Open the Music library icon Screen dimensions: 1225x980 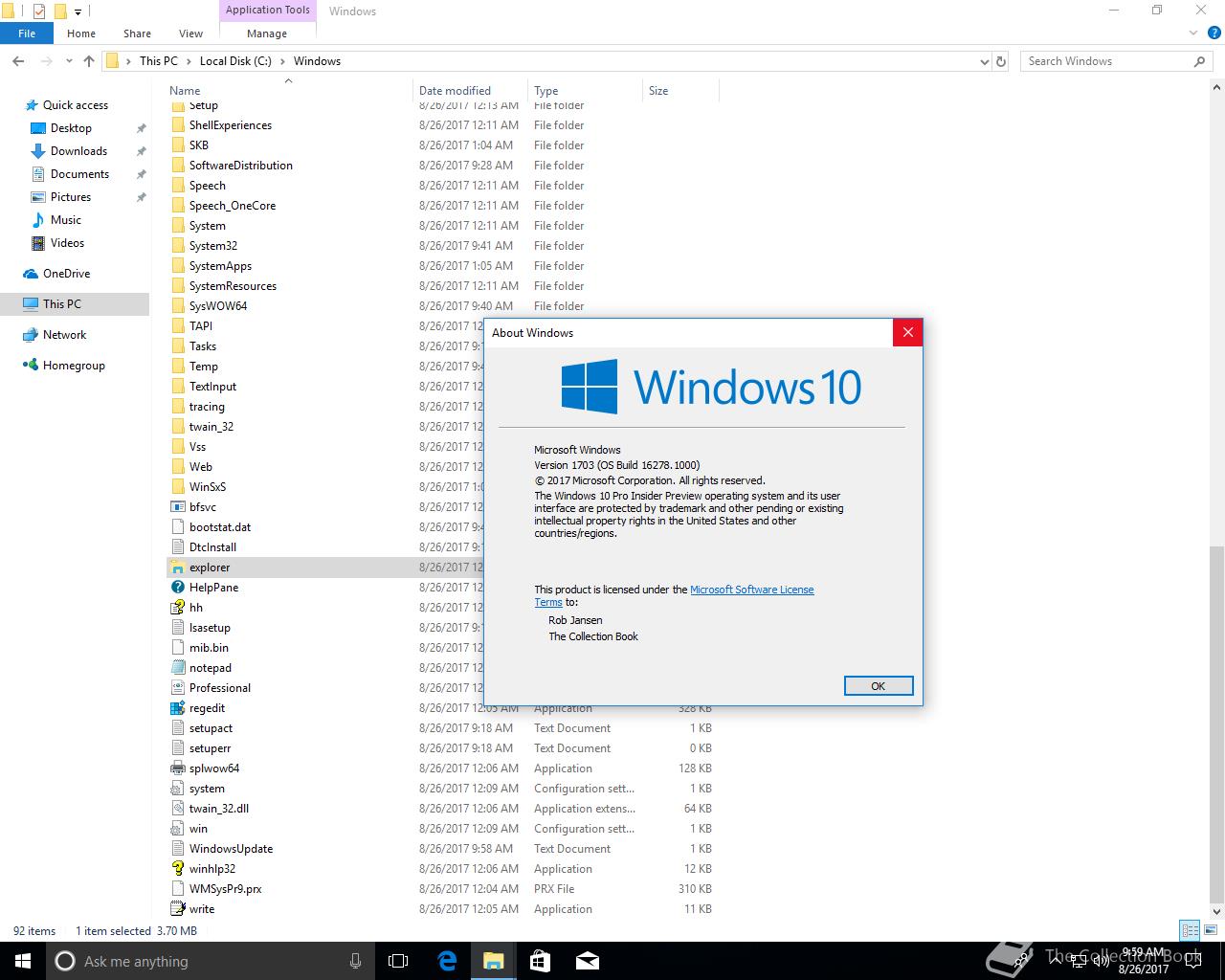pos(38,220)
